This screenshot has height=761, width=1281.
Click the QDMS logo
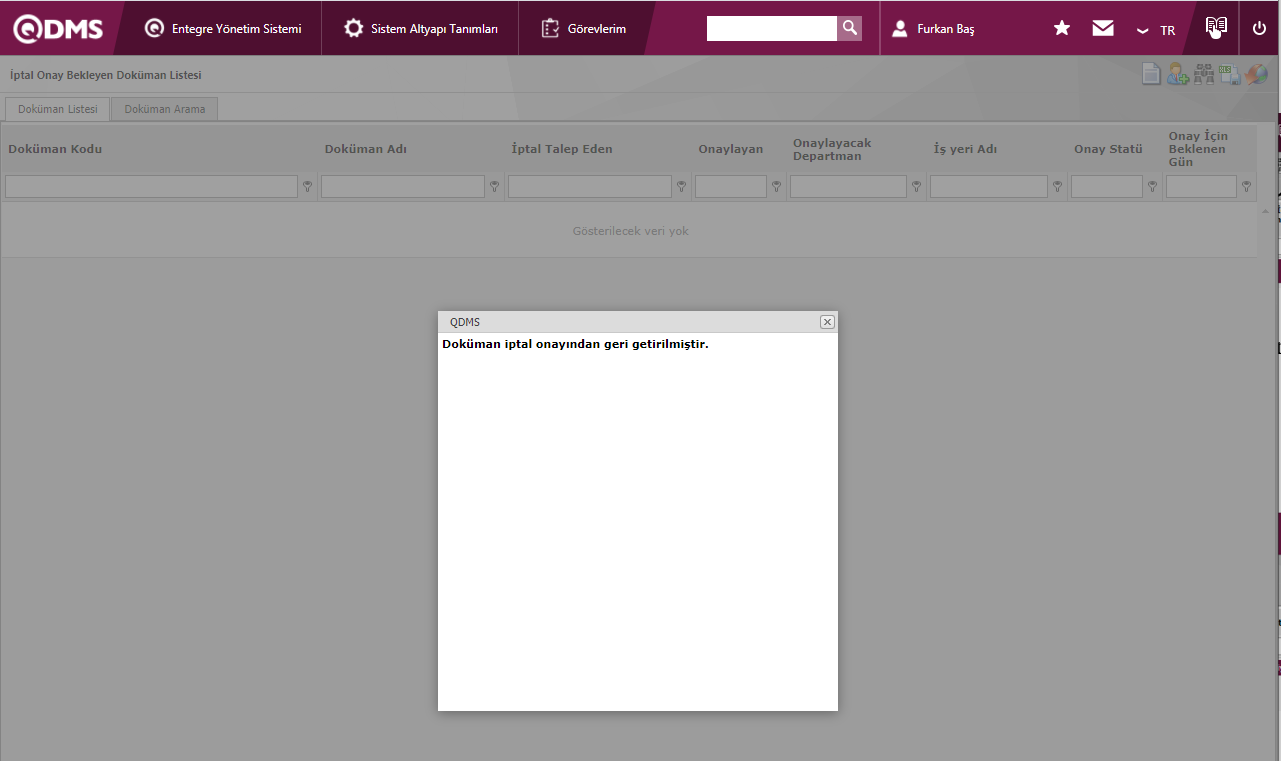click(x=58, y=29)
